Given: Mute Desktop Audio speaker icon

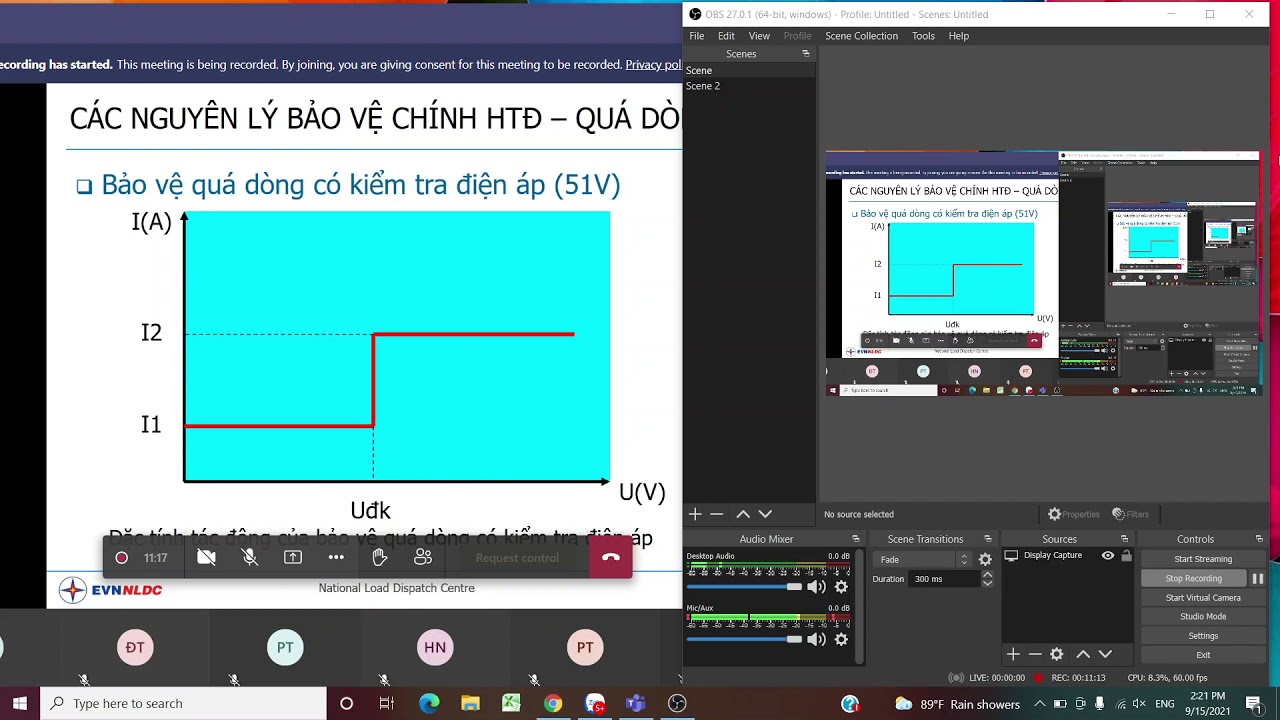Looking at the screenshot, I should (816, 587).
